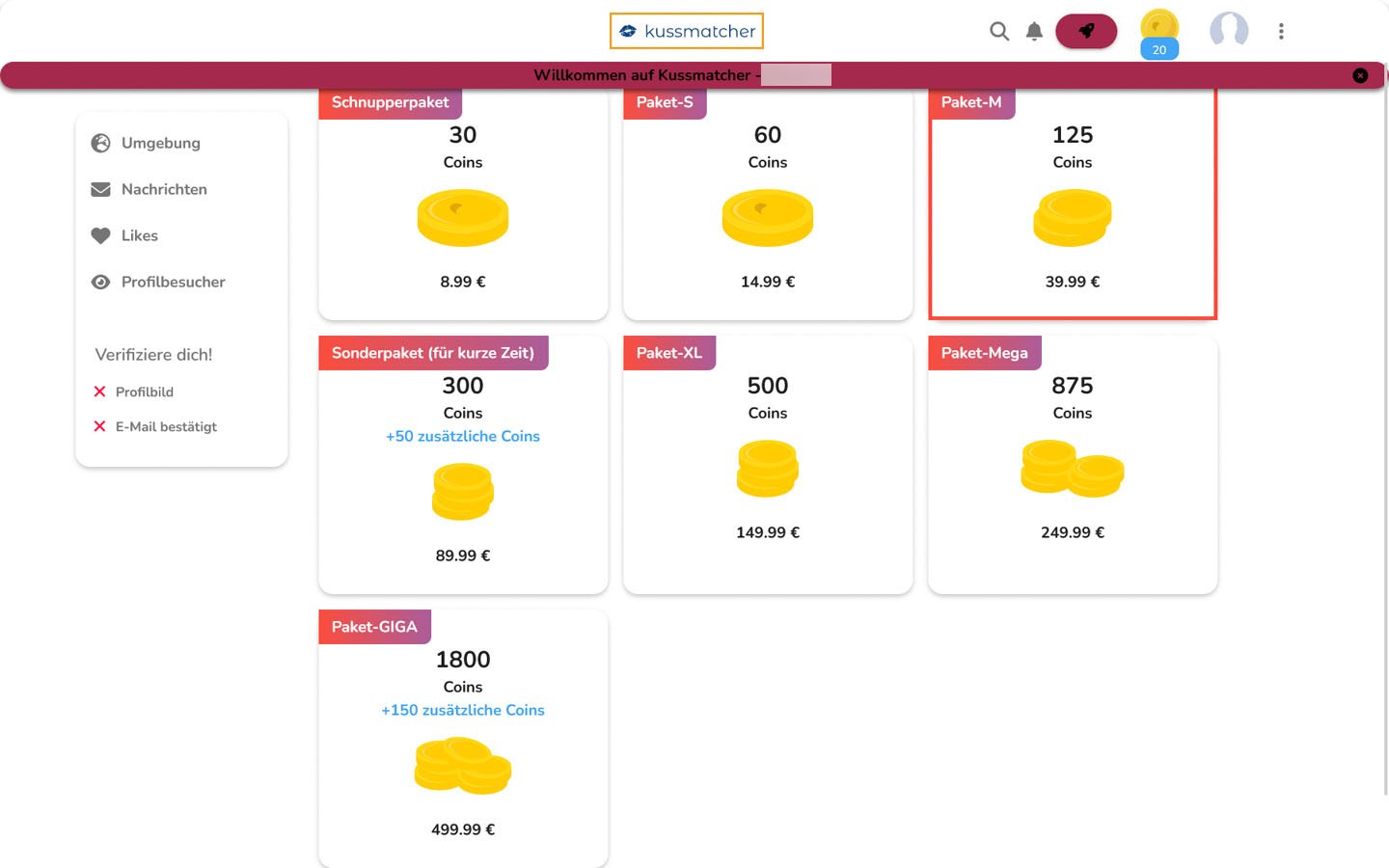Click the 1800 coin amount
1389x868 pixels.
pos(463,660)
